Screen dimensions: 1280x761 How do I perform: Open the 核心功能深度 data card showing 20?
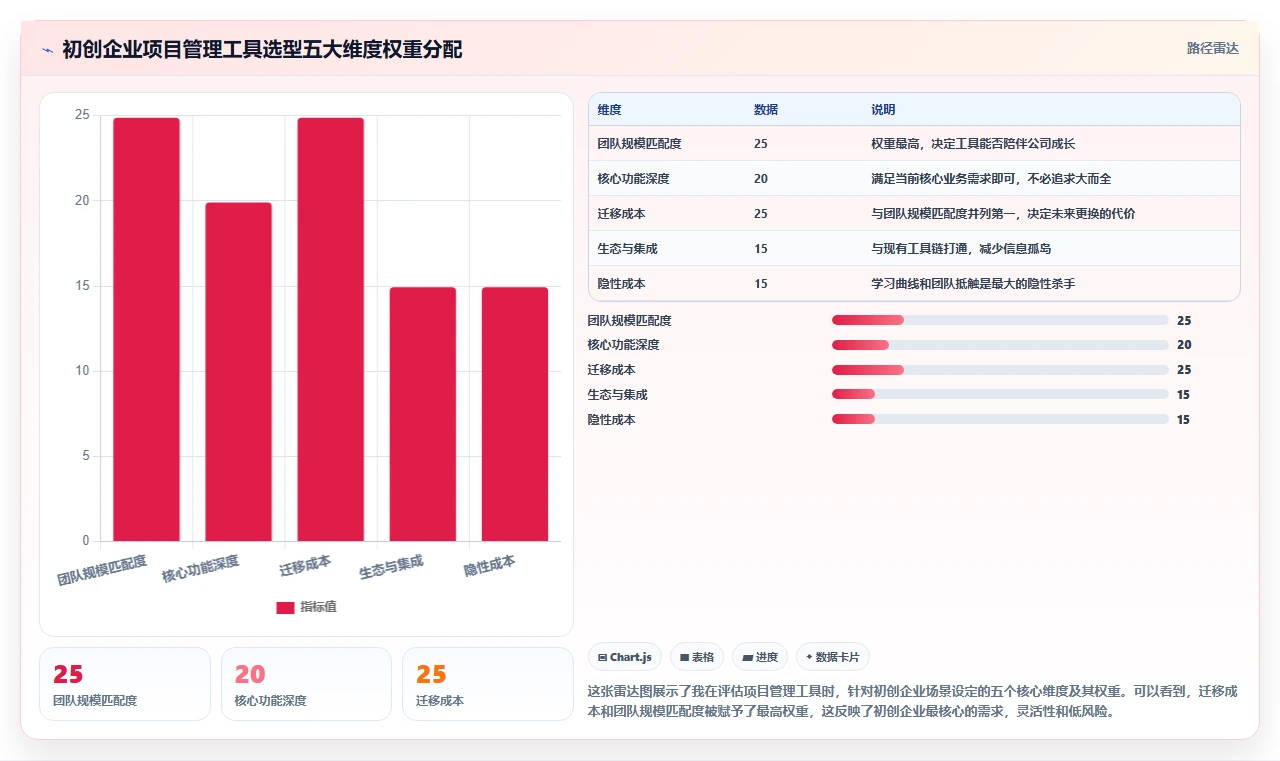coord(306,684)
